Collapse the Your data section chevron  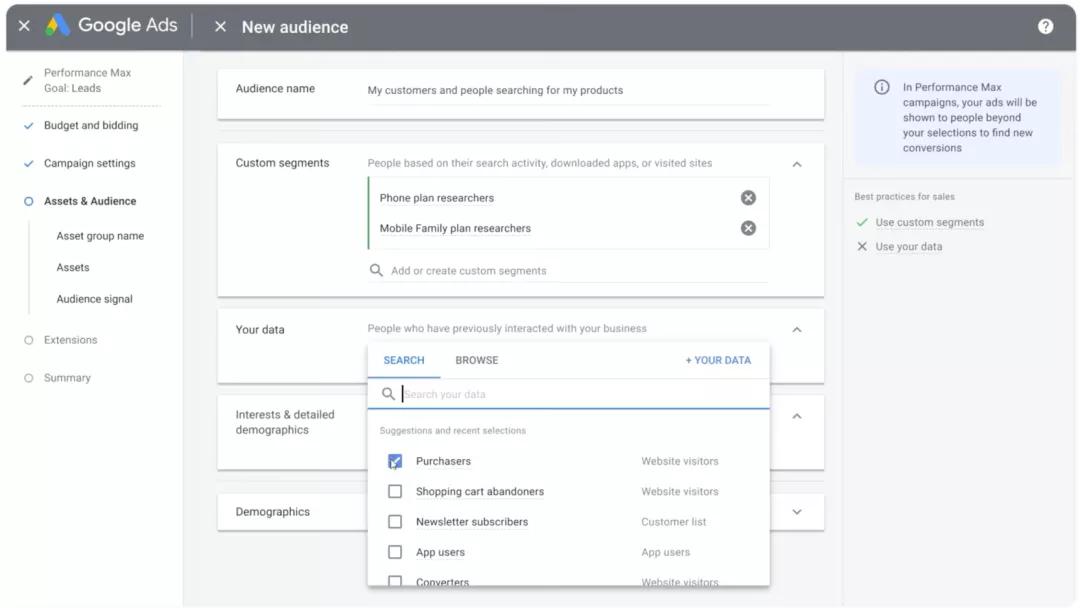pyautogui.click(x=797, y=330)
